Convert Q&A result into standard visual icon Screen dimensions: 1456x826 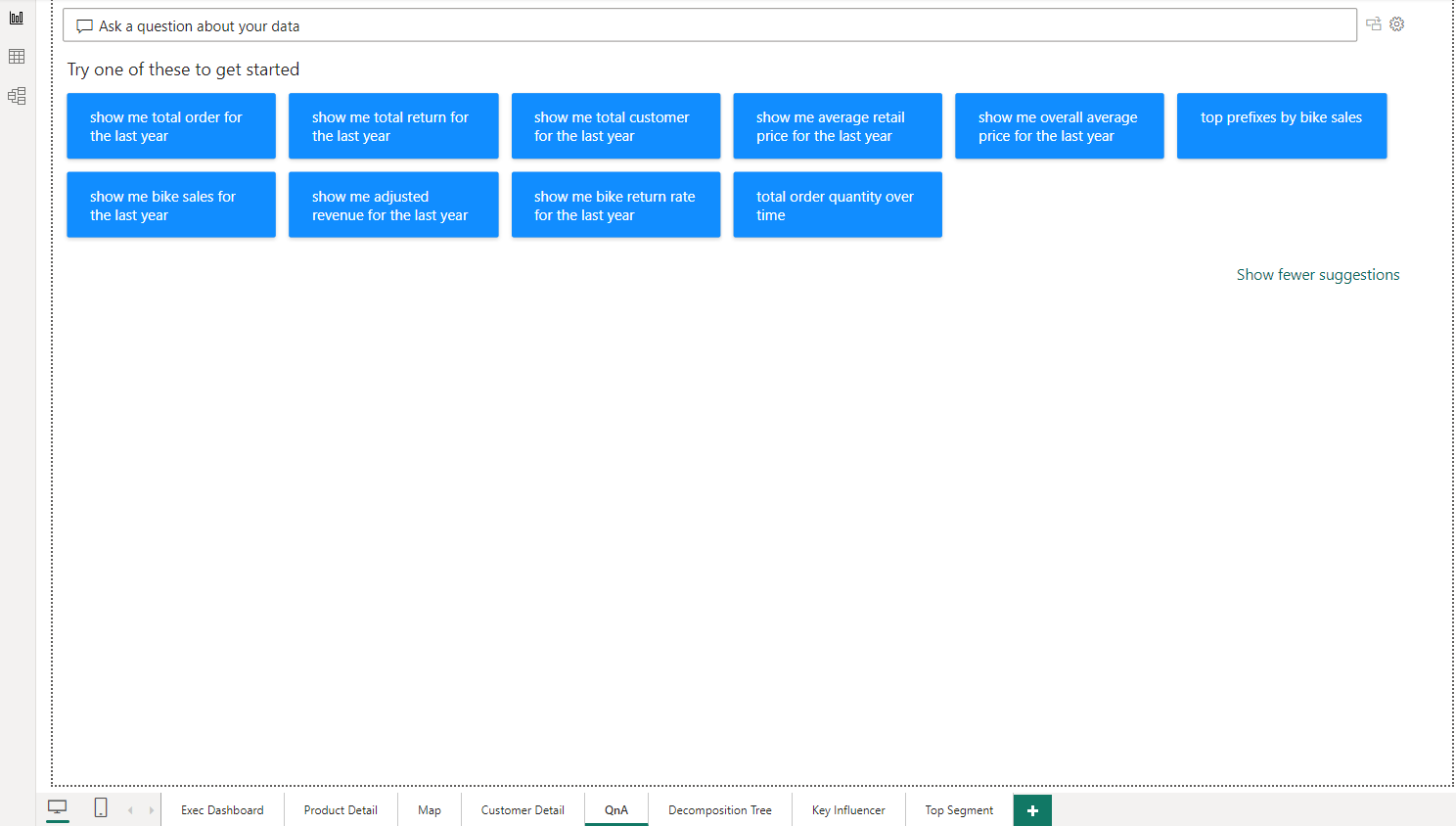coord(1374,24)
